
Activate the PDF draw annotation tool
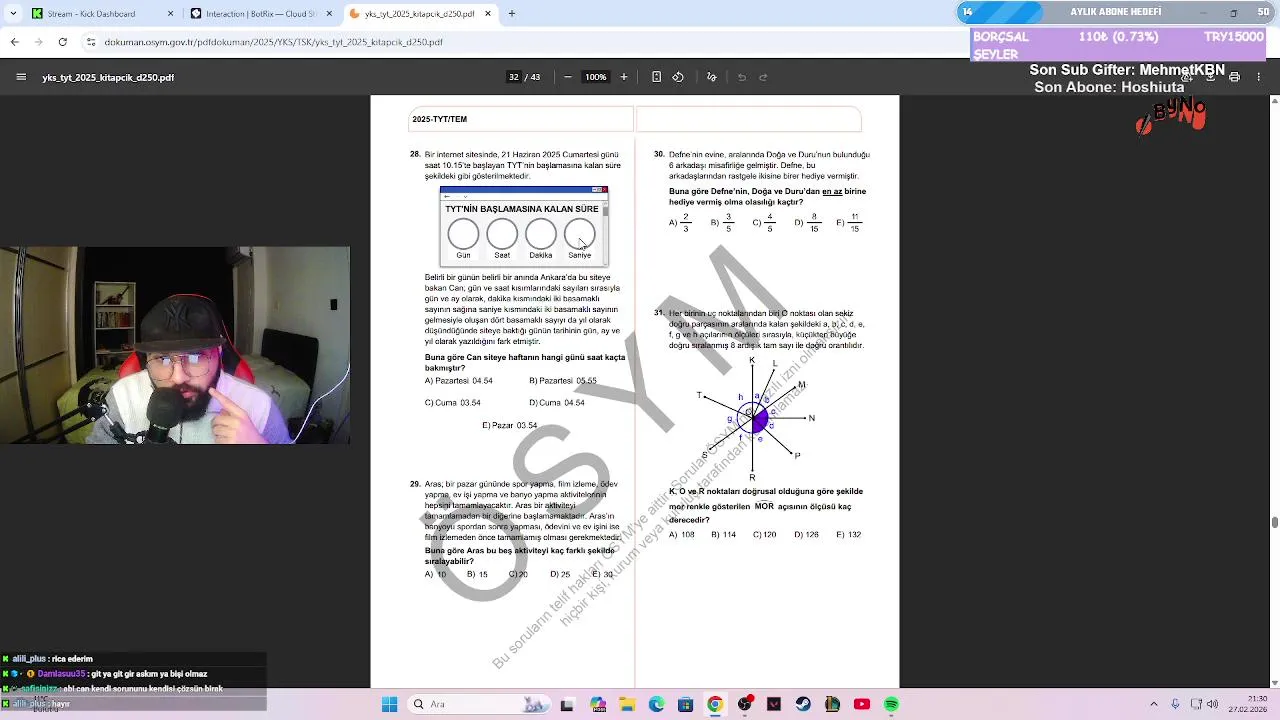pos(711,77)
